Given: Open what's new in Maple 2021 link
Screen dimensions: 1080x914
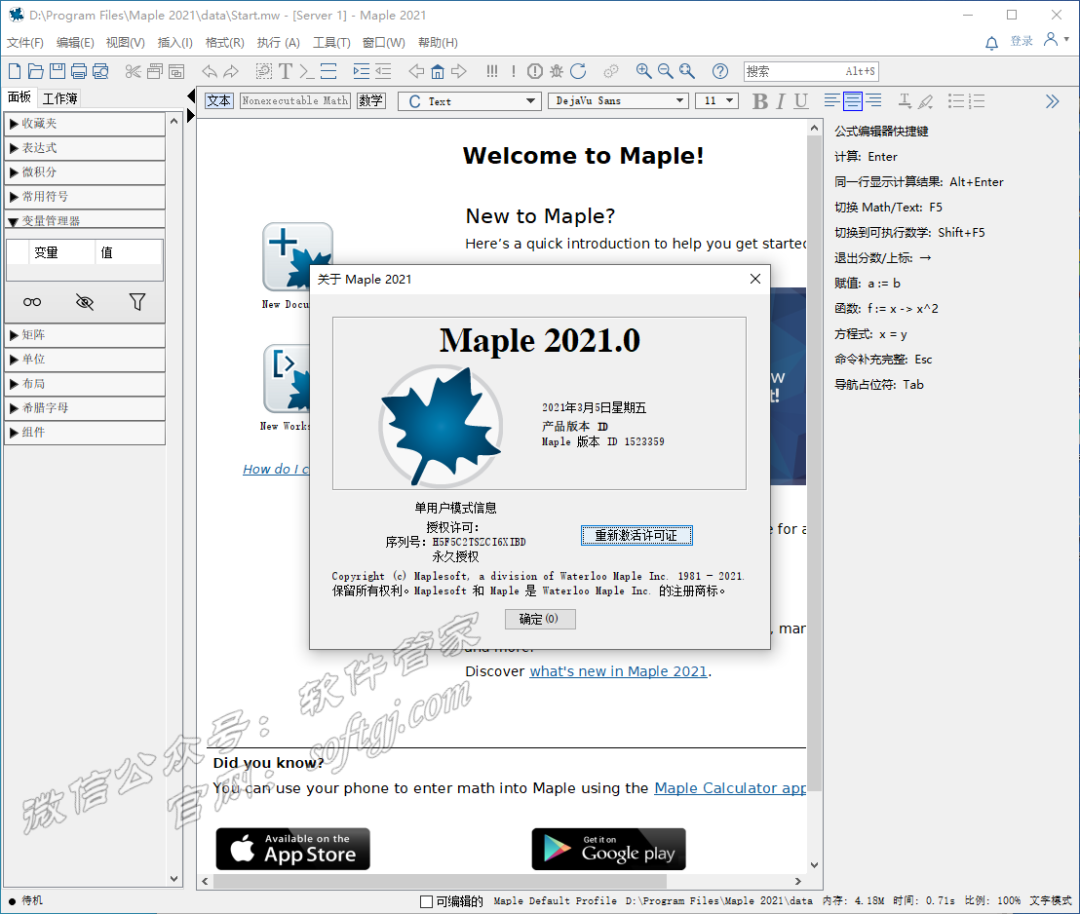Looking at the screenshot, I should pyautogui.click(x=618, y=672).
